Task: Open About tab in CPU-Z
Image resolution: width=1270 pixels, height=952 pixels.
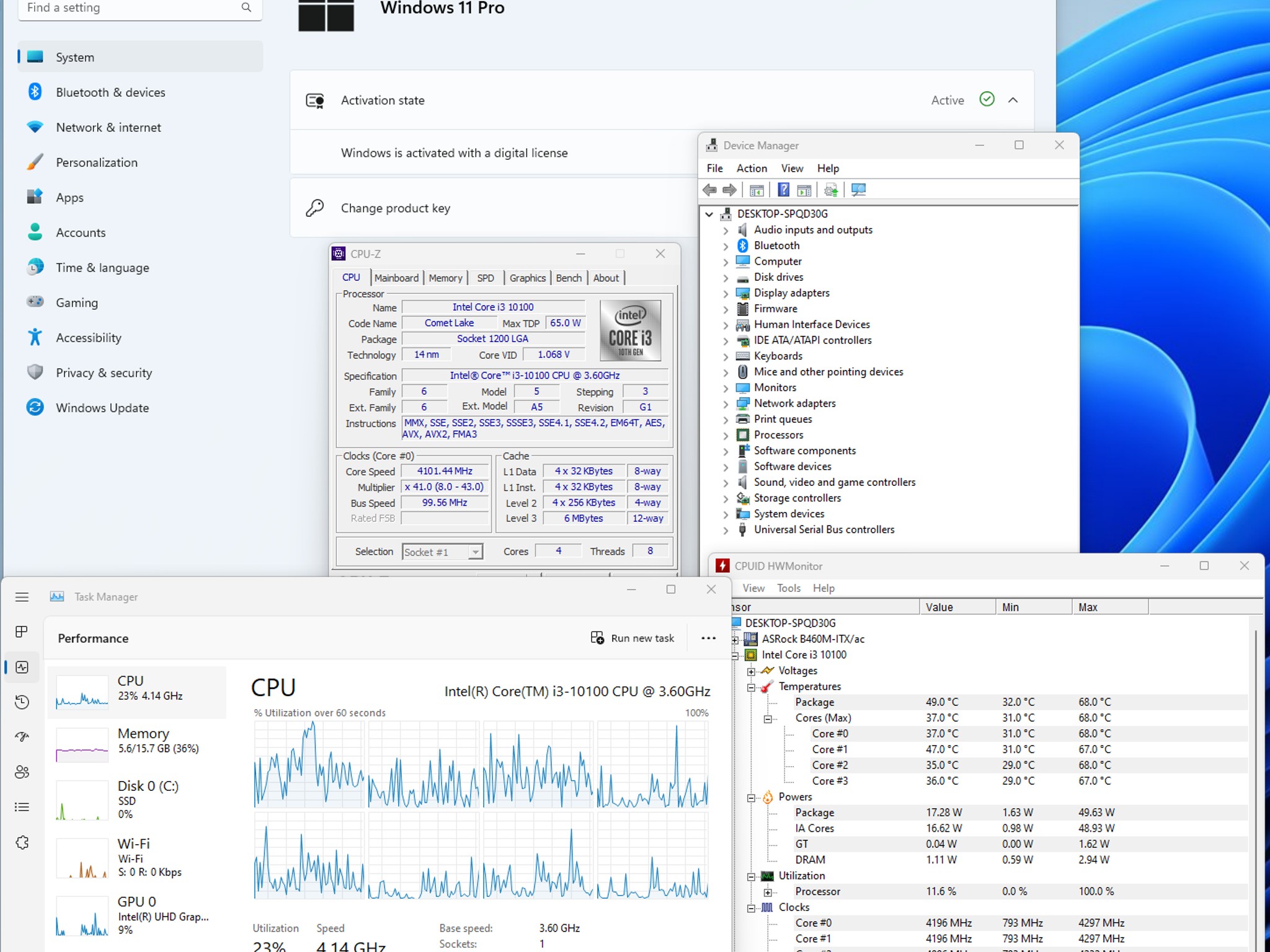Action: click(x=606, y=278)
